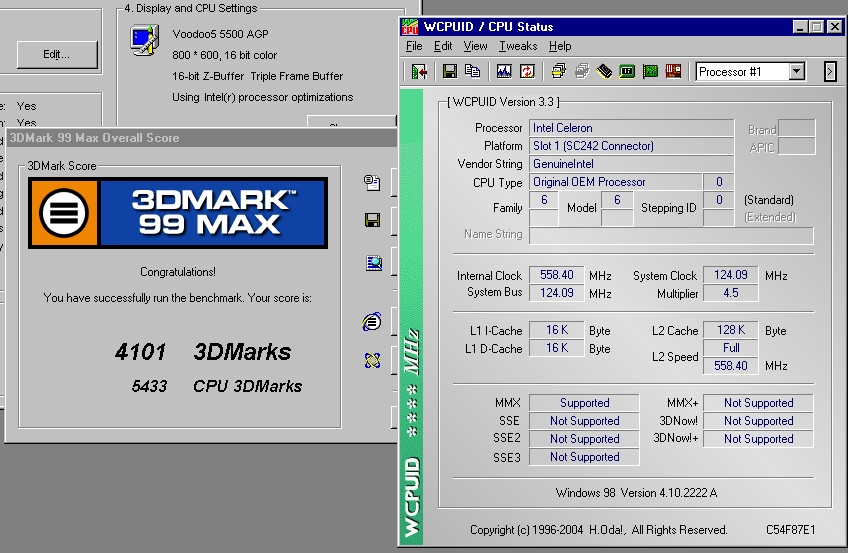This screenshot has width=848, height=553.
Task: Click the red refresh icon in WCPUID toolbar
Action: click(526, 71)
